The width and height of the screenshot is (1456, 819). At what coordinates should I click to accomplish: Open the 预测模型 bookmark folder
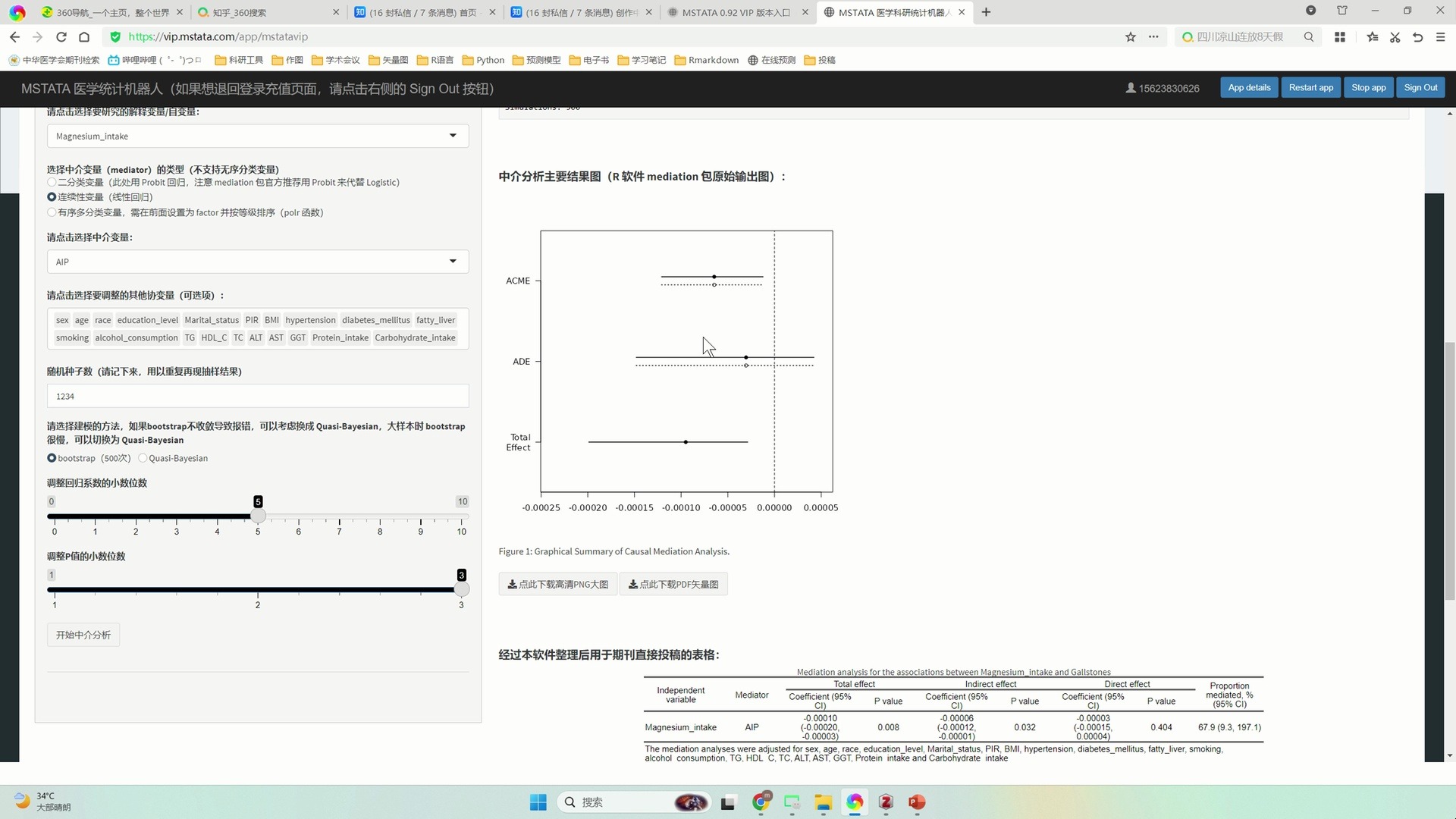point(536,60)
